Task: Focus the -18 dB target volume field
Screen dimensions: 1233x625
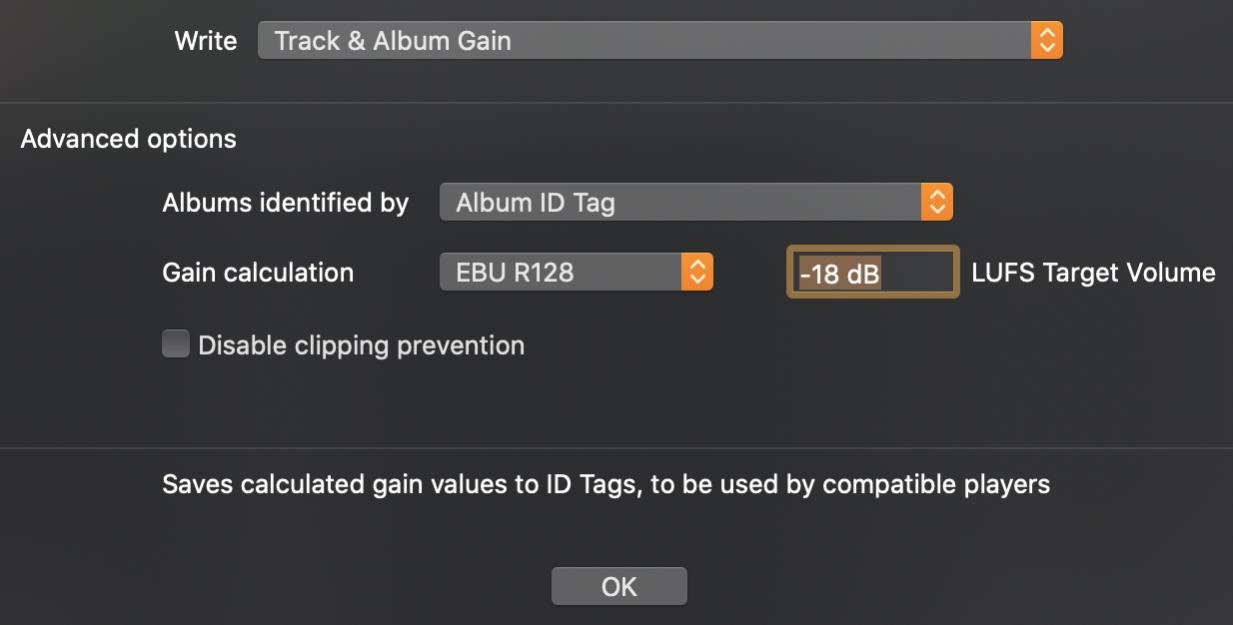Action: 872,273
